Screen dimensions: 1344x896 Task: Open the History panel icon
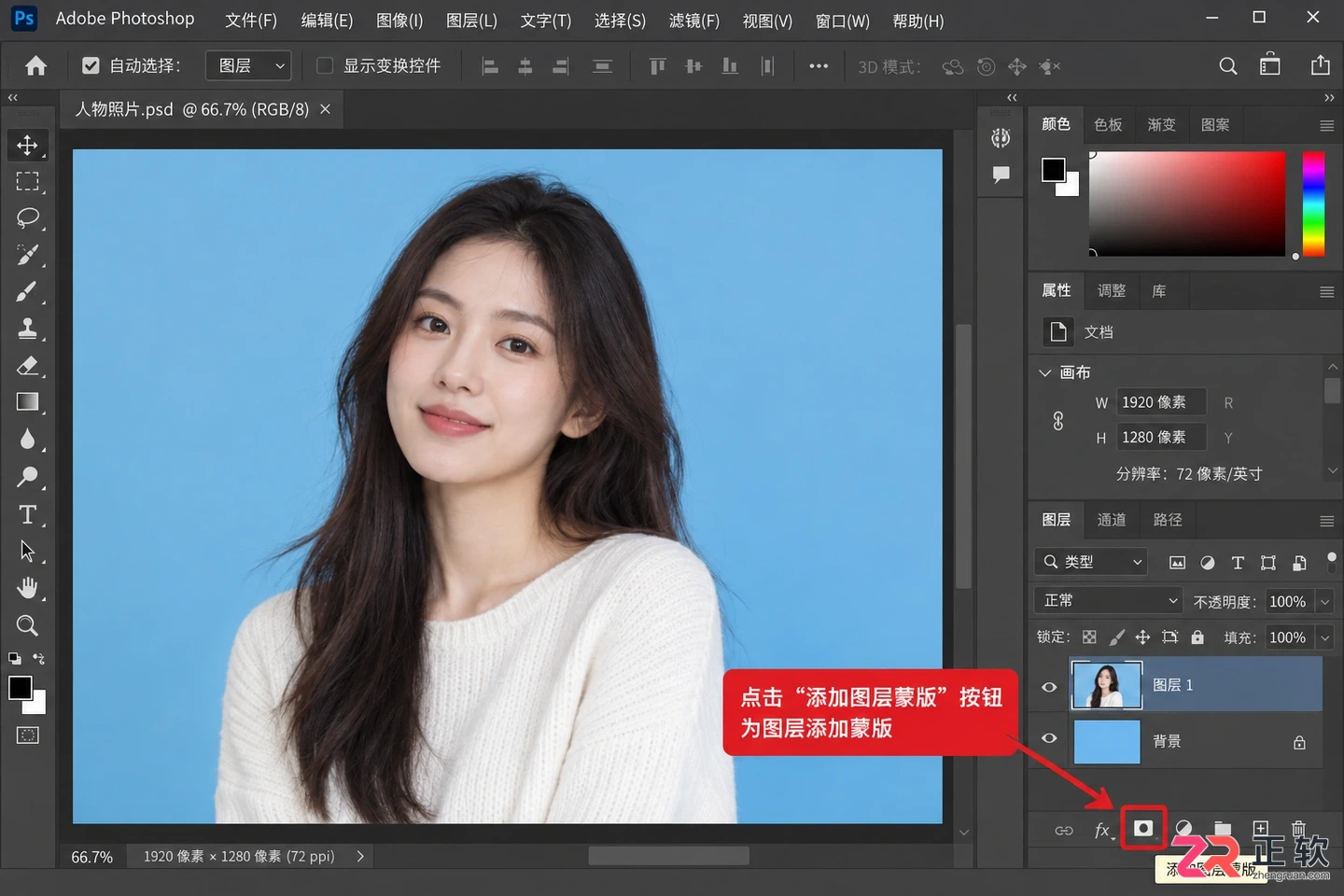1001,138
